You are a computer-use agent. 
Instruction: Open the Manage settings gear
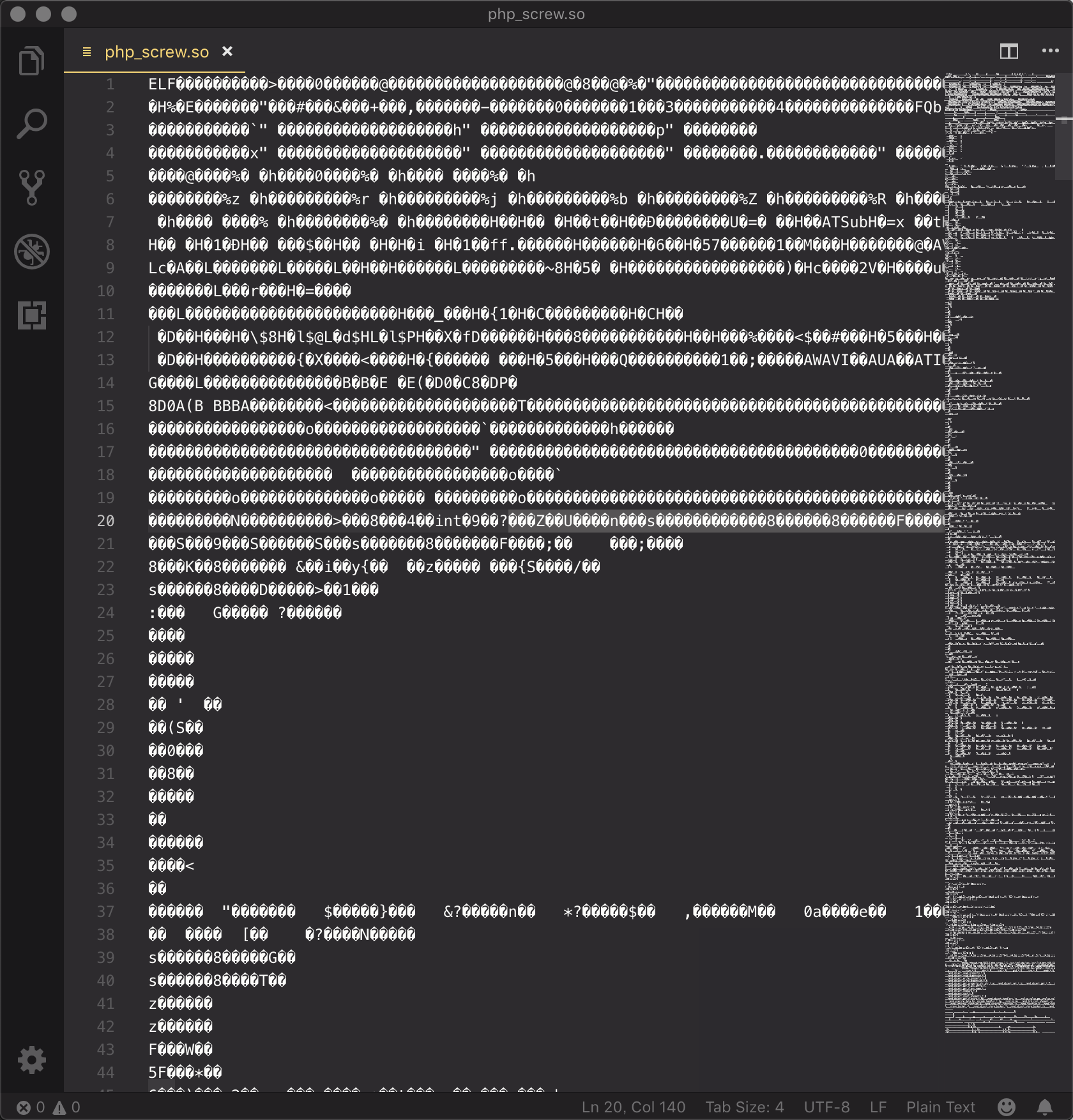click(31, 1060)
